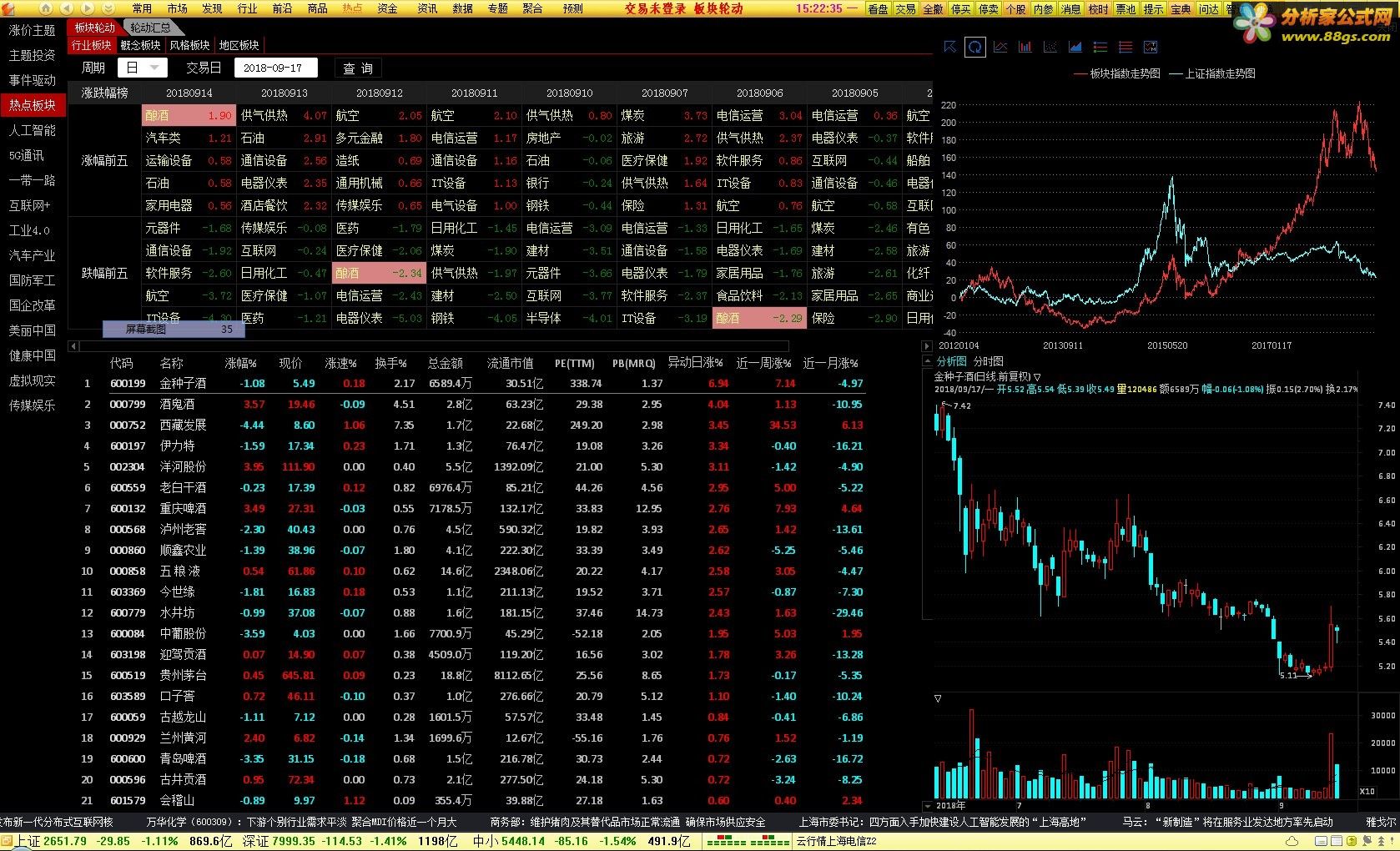This screenshot has width=1400, height=851.
Task: Sort by the 流通市值 column header
Action: [511, 363]
